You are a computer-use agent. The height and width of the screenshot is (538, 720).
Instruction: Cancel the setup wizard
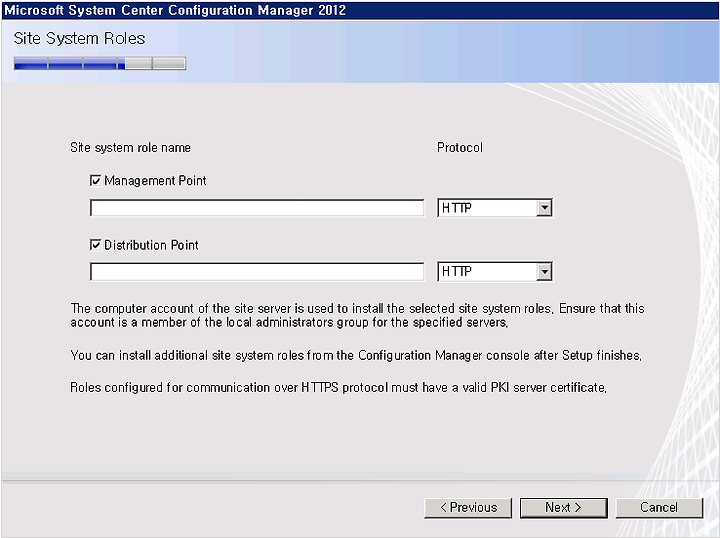tap(659, 508)
